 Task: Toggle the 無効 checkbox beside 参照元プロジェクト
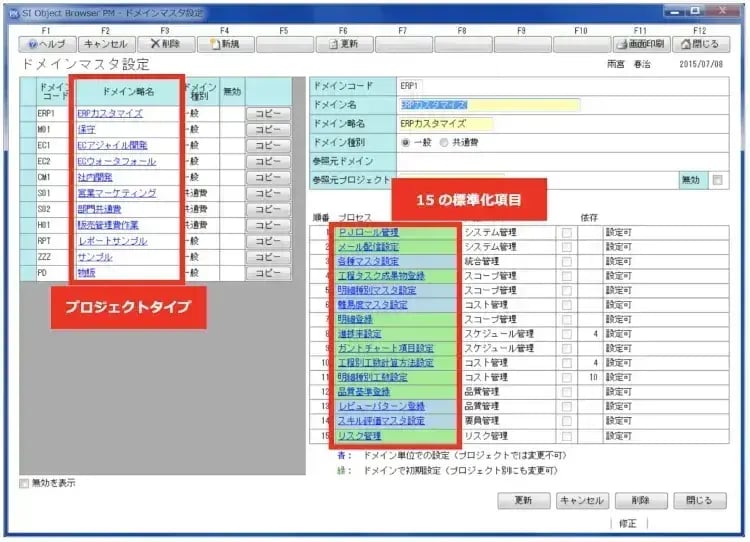[717, 180]
